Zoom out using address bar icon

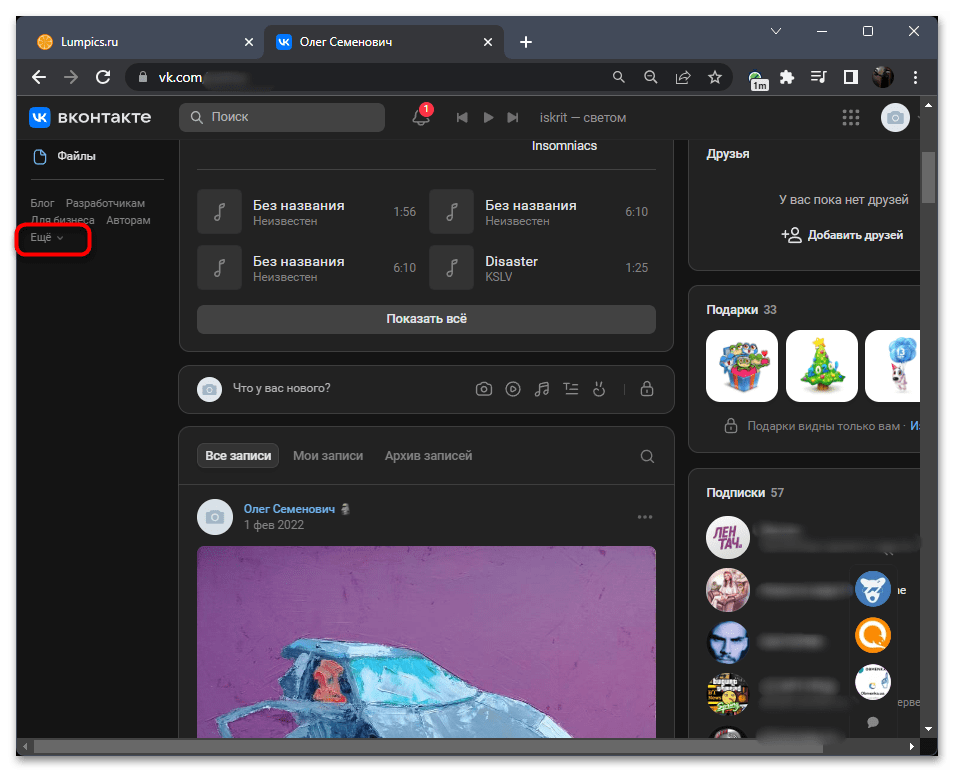(x=650, y=77)
